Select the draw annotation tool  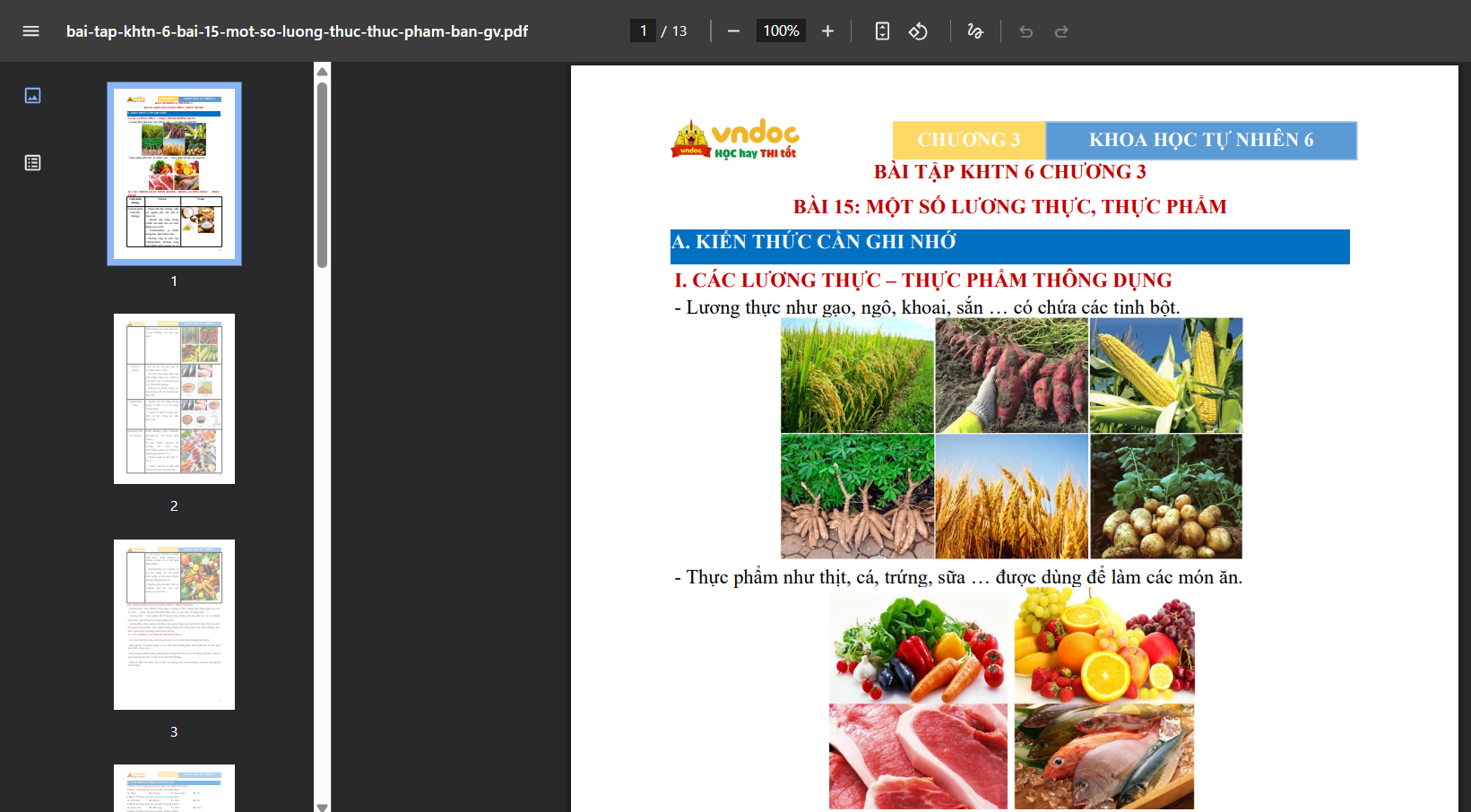click(x=975, y=31)
